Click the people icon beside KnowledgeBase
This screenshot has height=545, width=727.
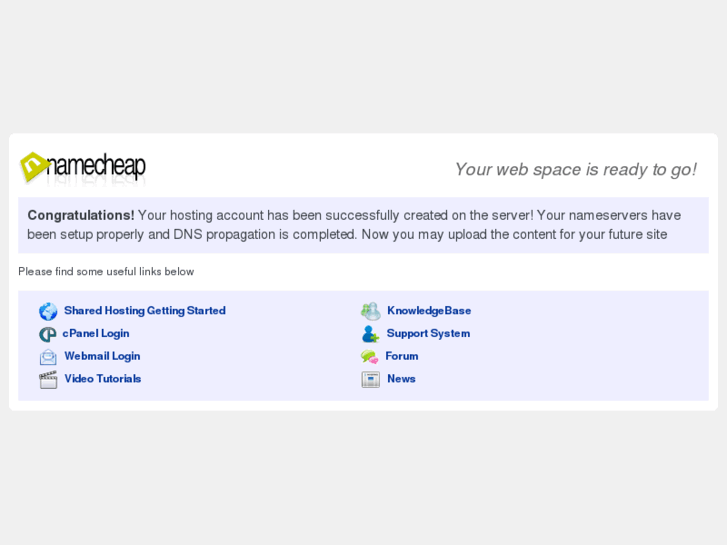click(x=370, y=311)
